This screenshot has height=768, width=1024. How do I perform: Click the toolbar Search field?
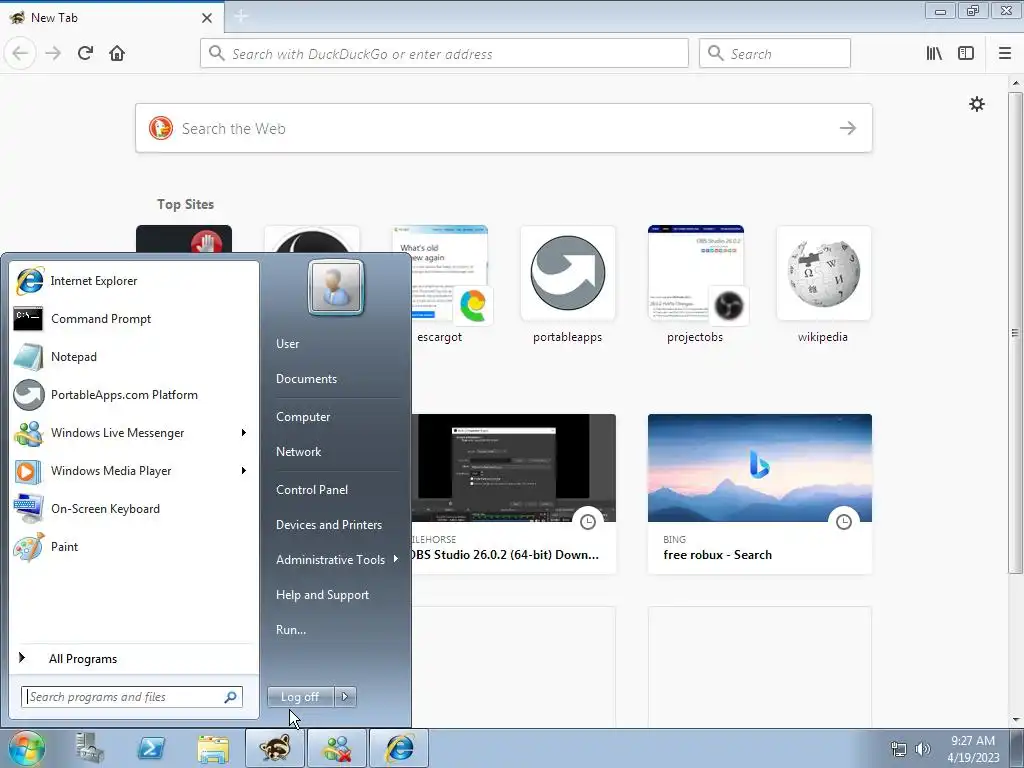click(x=775, y=54)
